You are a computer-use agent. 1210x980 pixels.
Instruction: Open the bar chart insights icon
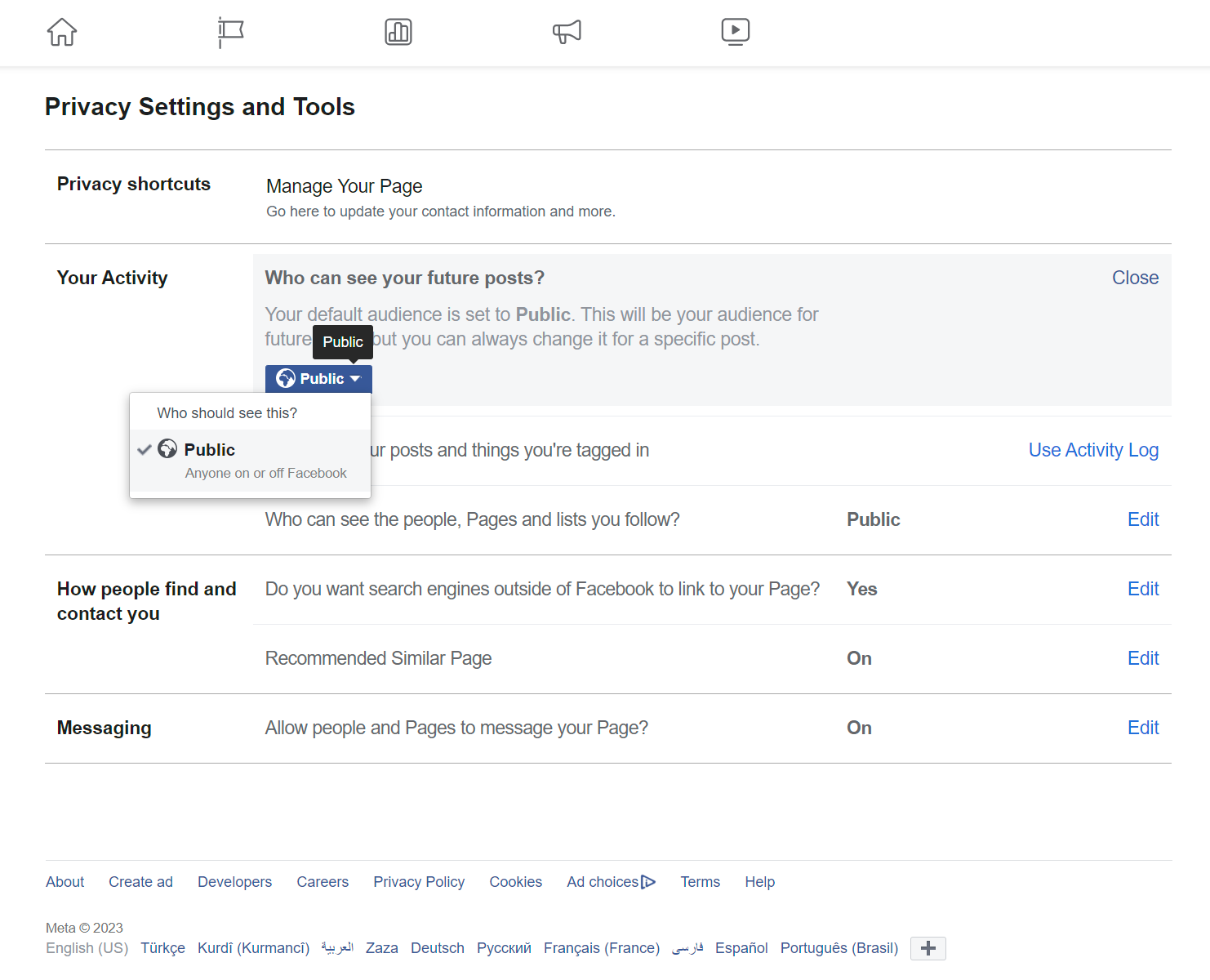398,33
